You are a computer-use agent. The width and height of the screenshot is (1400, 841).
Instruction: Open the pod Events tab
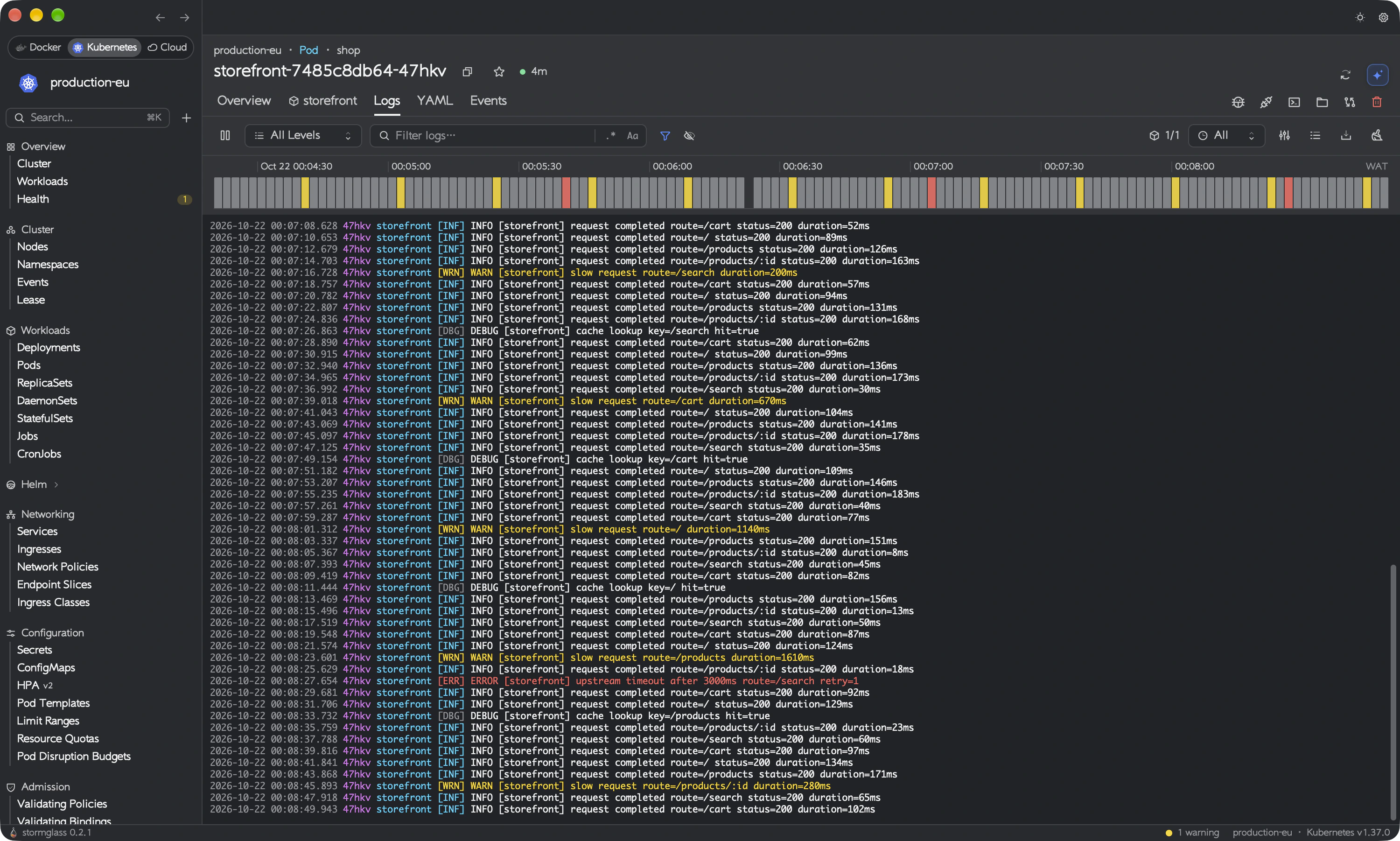[489, 100]
